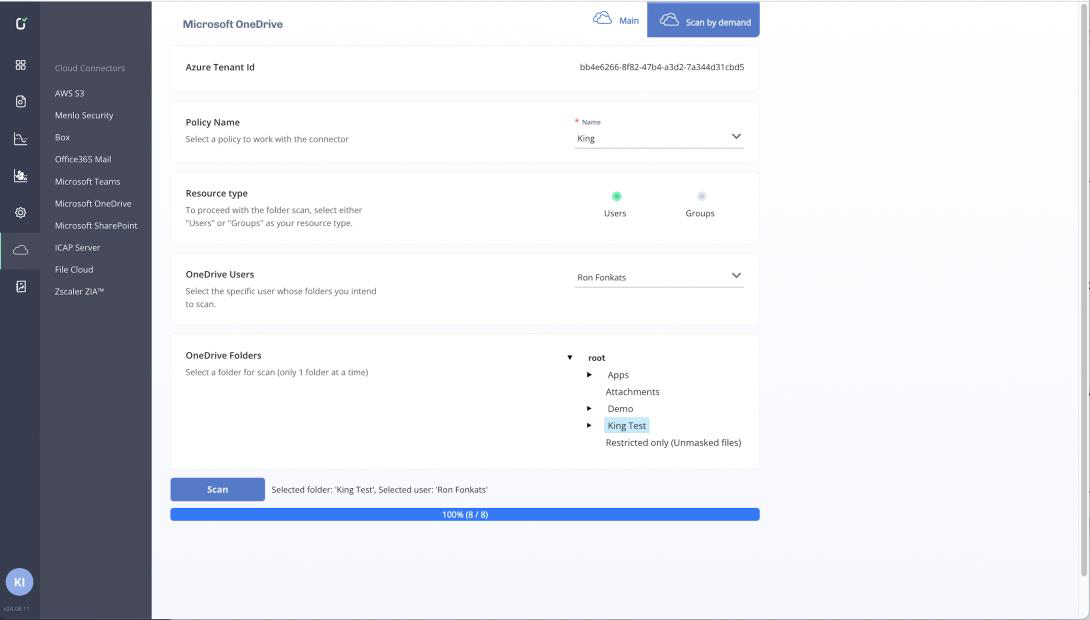Open the Box connector
The image size is (1090, 620).
(63, 138)
